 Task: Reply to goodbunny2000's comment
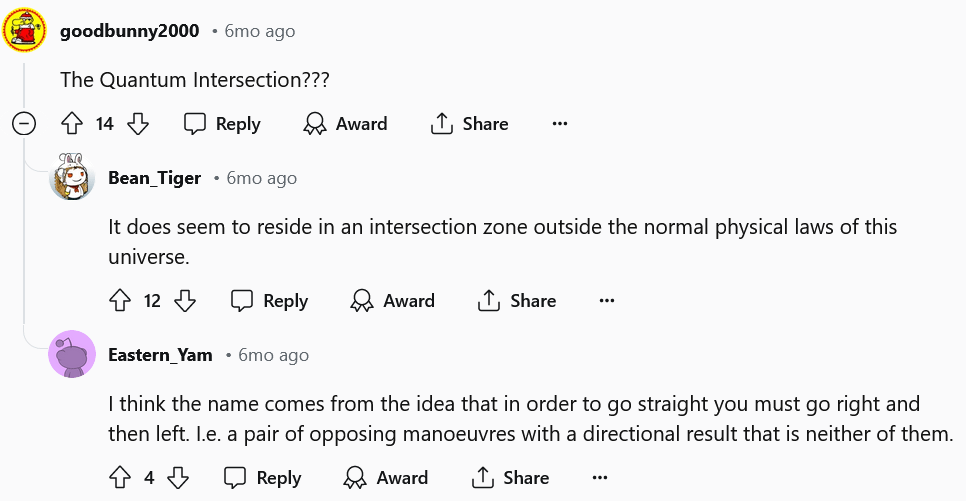(222, 124)
